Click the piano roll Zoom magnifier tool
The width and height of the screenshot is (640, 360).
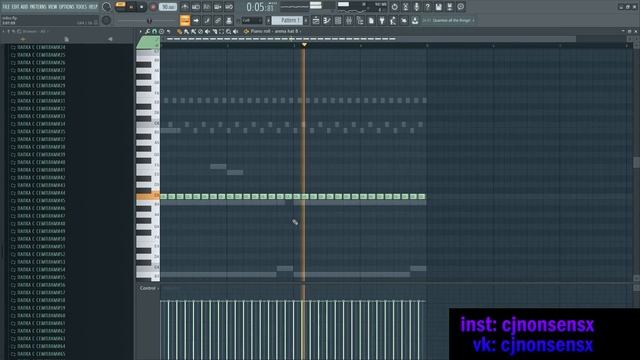(x=229, y=31)
